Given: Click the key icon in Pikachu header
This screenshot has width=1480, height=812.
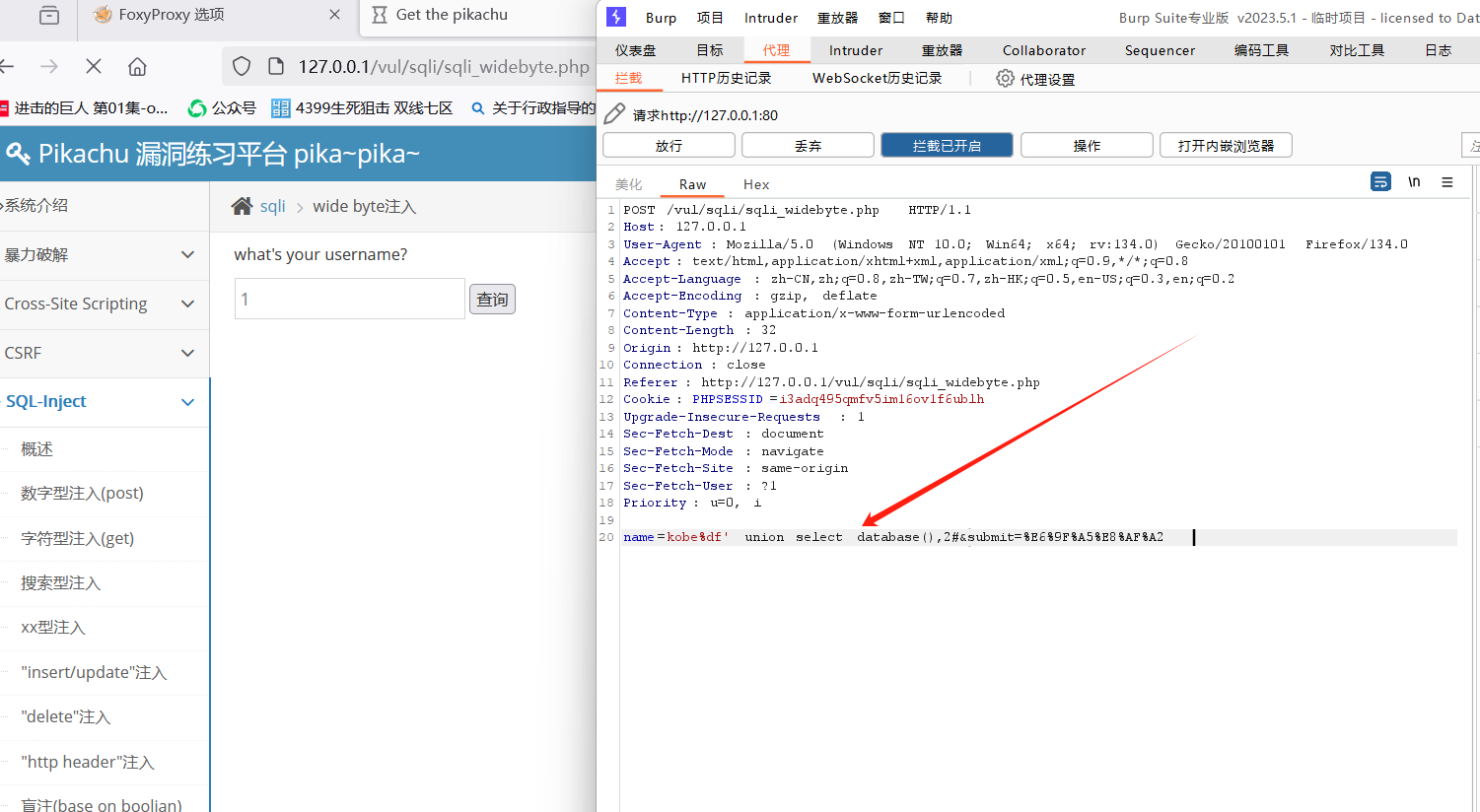Looking at the screenshot, I should click(18, 153).
